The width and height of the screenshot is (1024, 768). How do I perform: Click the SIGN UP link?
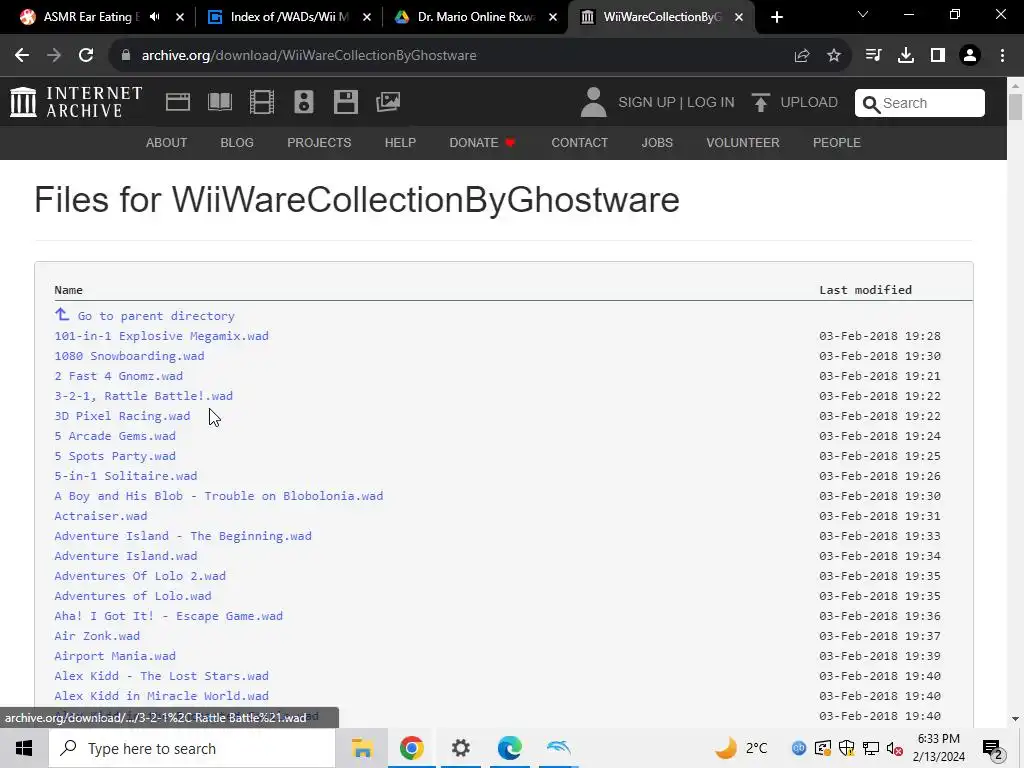[647, 103]
